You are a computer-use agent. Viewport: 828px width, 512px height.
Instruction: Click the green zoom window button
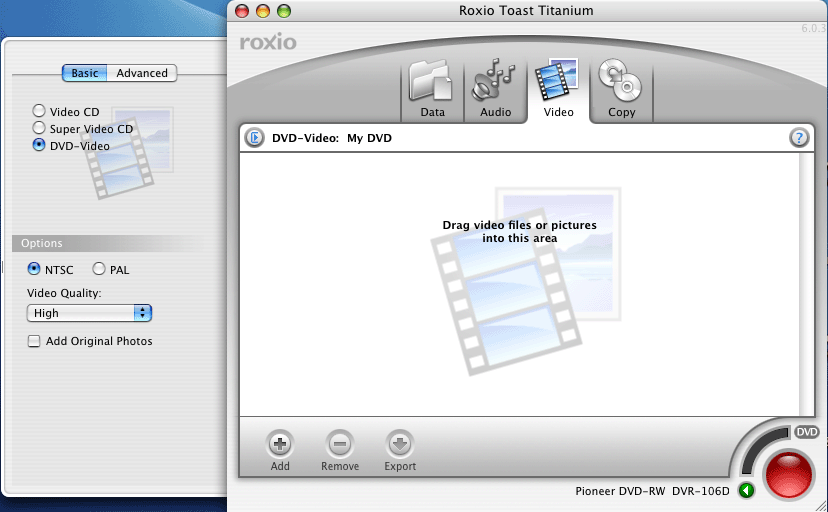tap(284, 11)
